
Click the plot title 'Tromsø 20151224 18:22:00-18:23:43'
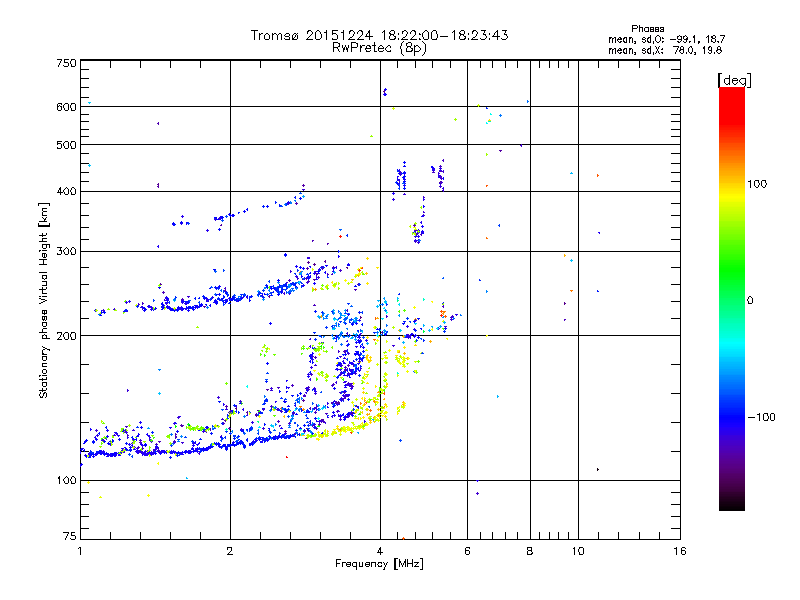coord(379,35)
